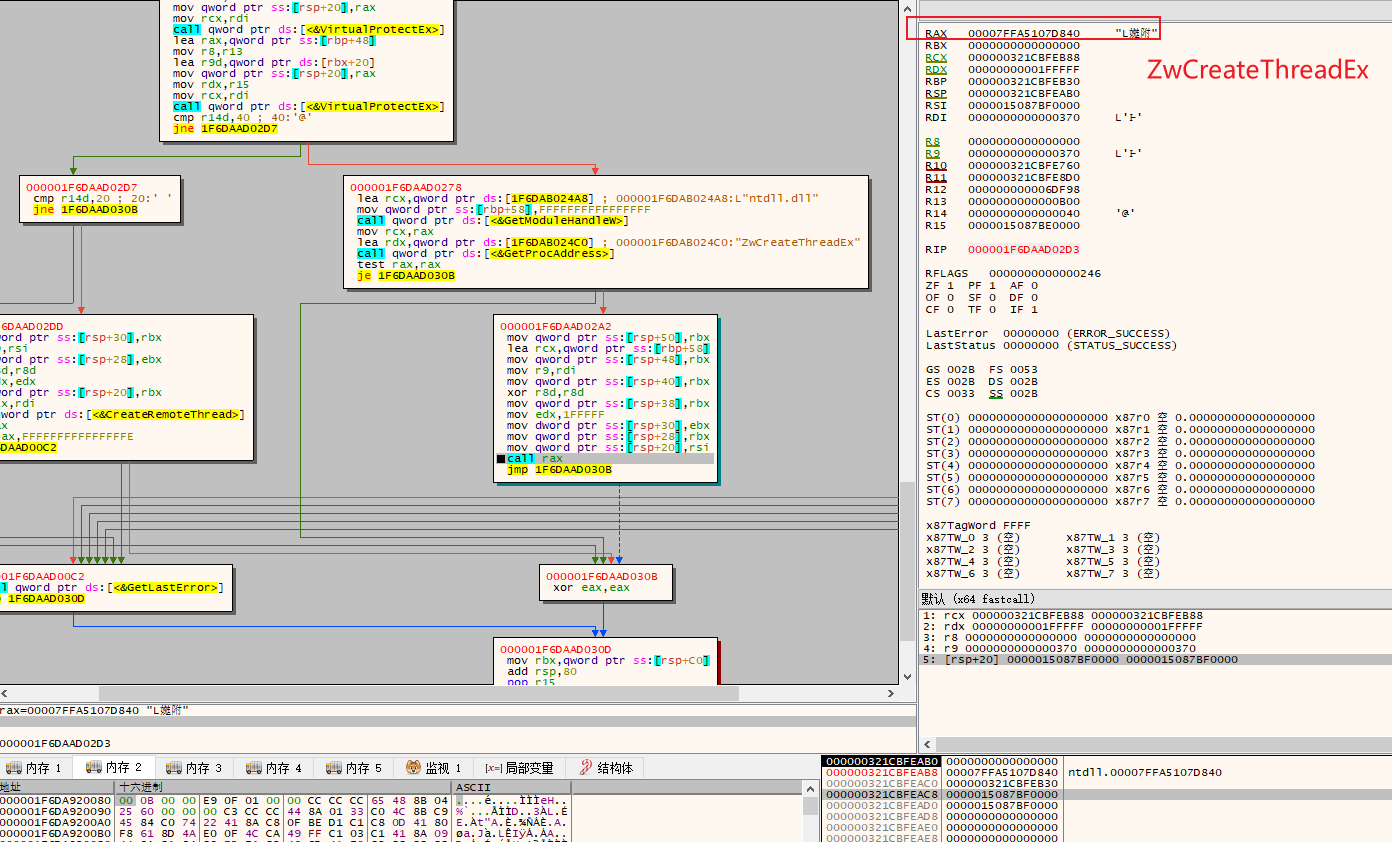Select the RFLAGS value 0000000000000246
Screen dimensions: 1392x842
1045,274
